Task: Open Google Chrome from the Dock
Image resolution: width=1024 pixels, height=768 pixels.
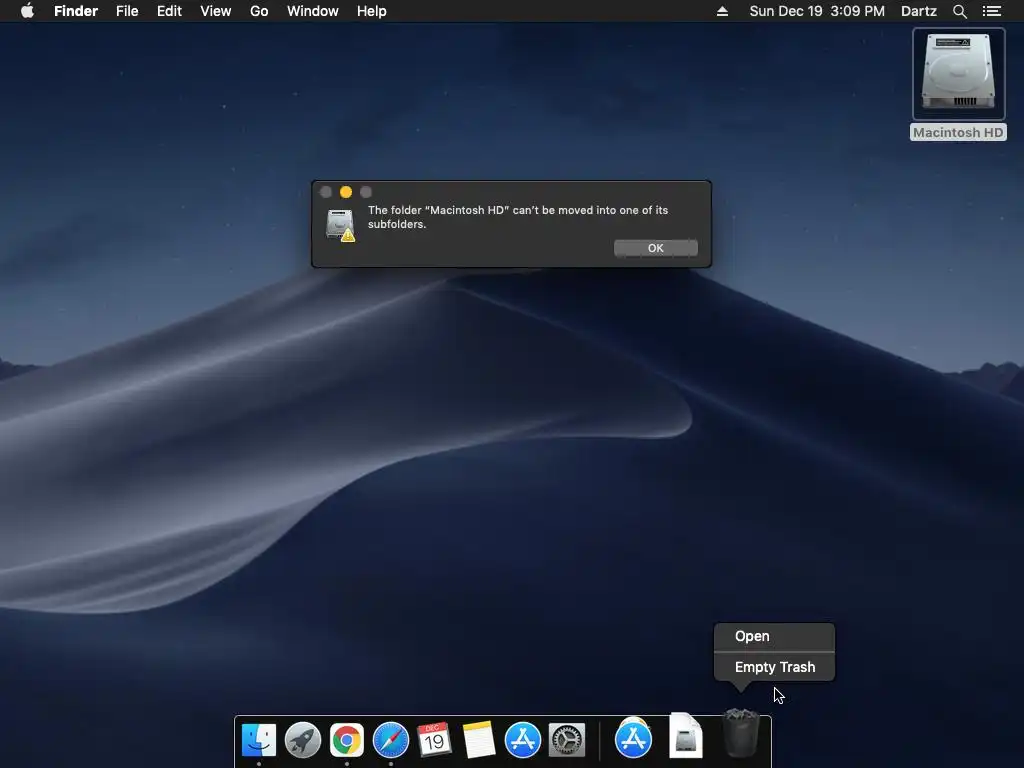Action: click(347, 740)
